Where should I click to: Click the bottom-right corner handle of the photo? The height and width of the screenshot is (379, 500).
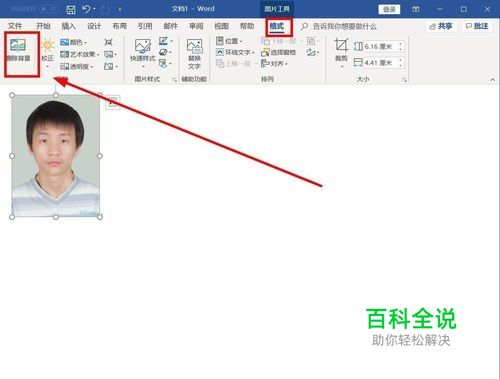tap(100, 217)
